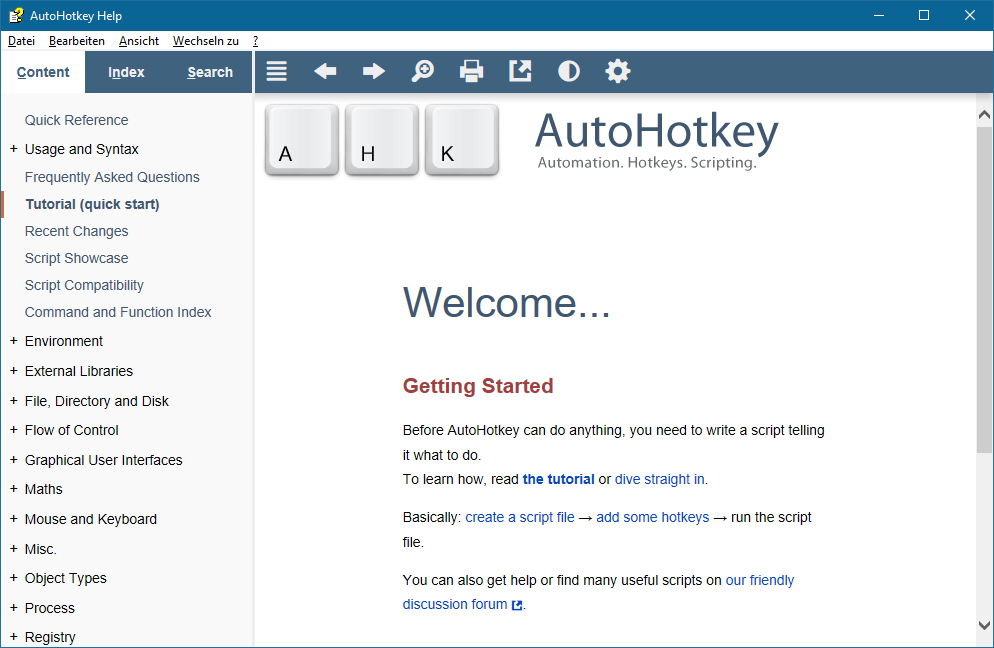Open the Wechseln zu menu

(205, 41)
